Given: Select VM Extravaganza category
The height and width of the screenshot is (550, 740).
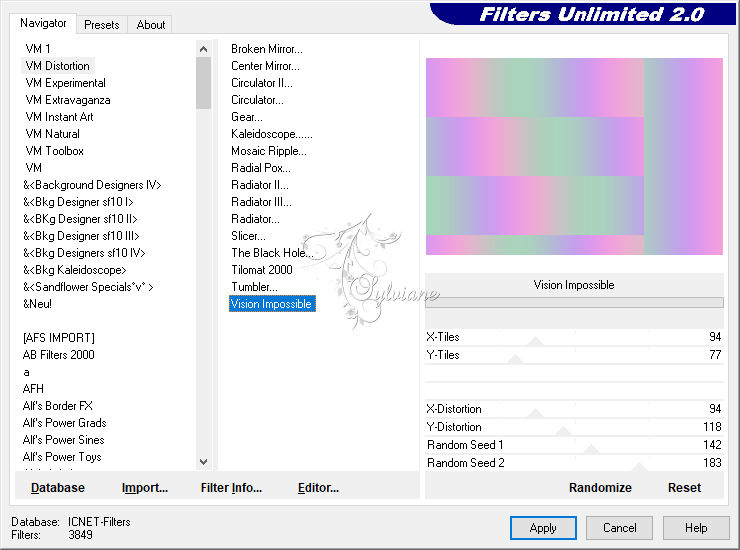Looking at the screenshot, I should click(x=68, y=100).
